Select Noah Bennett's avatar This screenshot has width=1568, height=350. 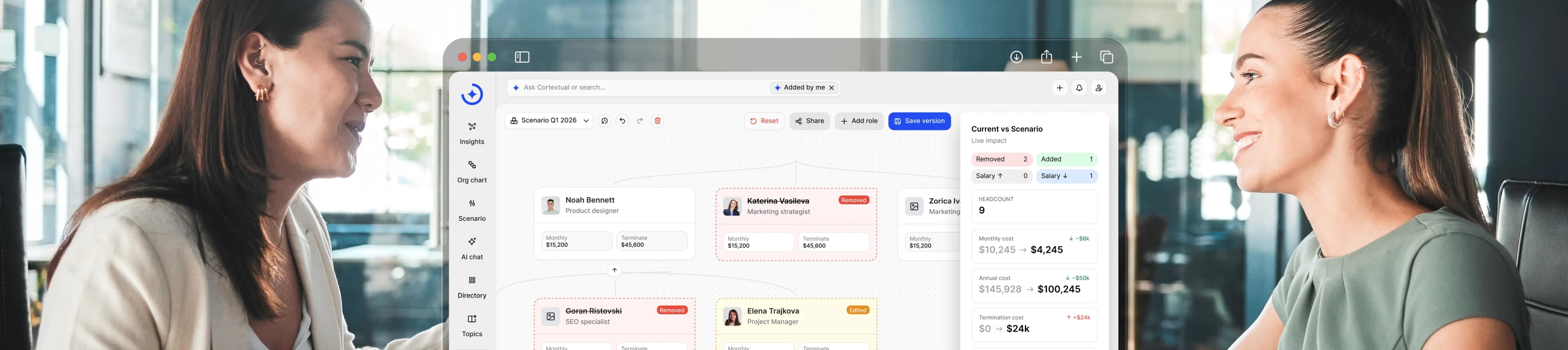pos(550,205)
